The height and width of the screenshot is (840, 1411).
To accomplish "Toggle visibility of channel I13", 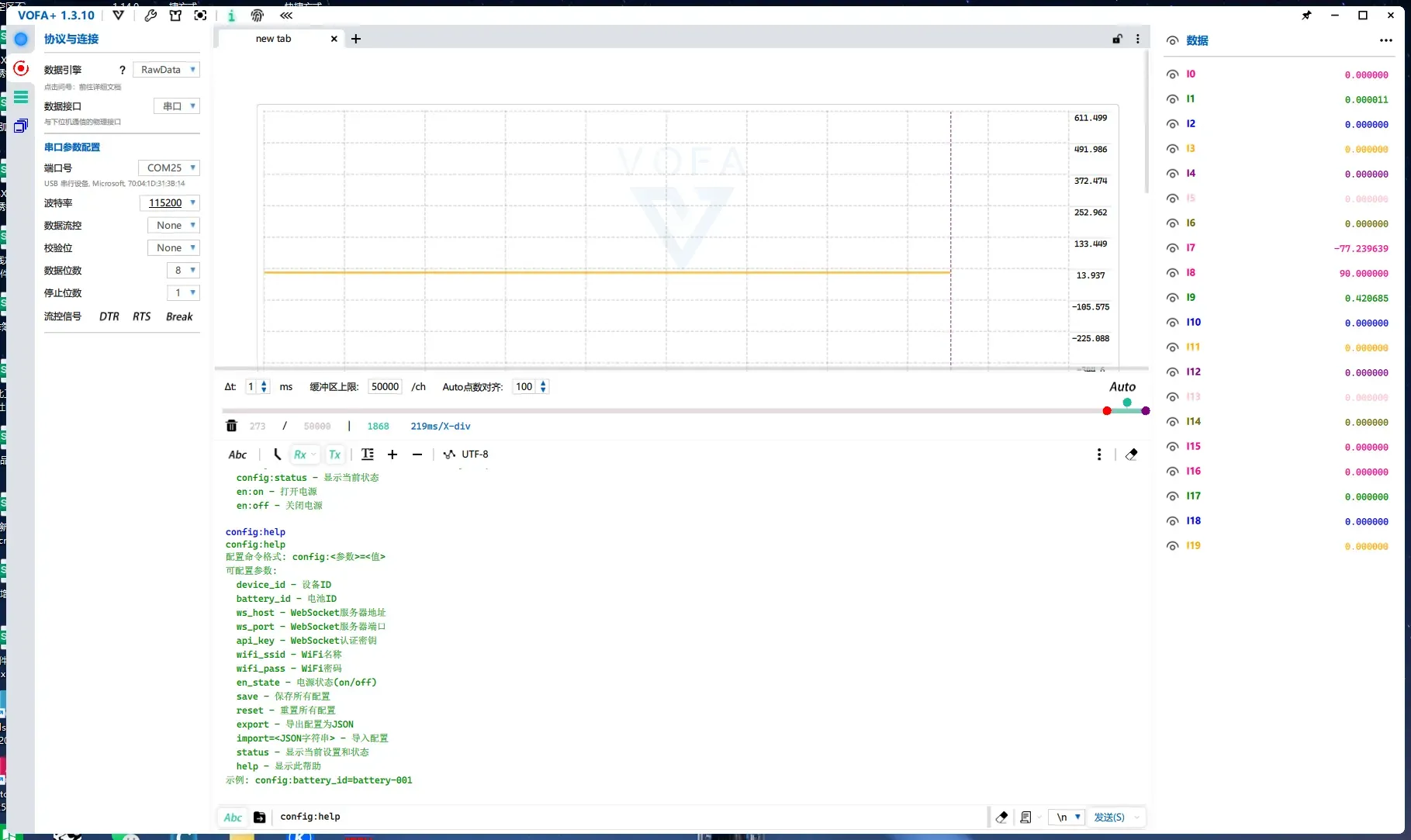I will 1172,397.
